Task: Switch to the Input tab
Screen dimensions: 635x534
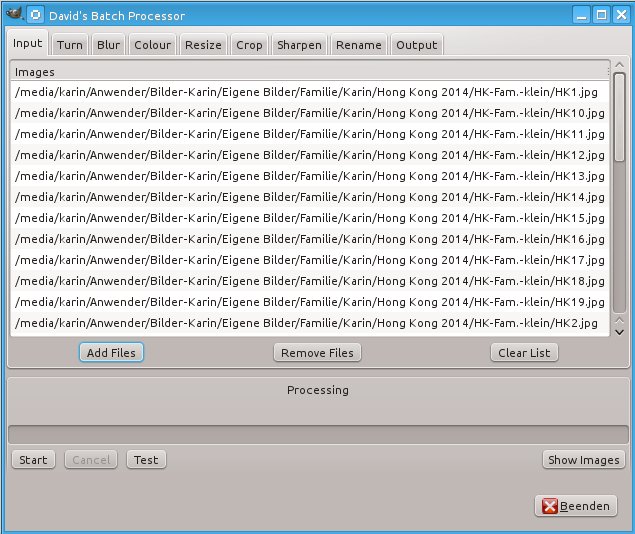Action: [28, 43]
